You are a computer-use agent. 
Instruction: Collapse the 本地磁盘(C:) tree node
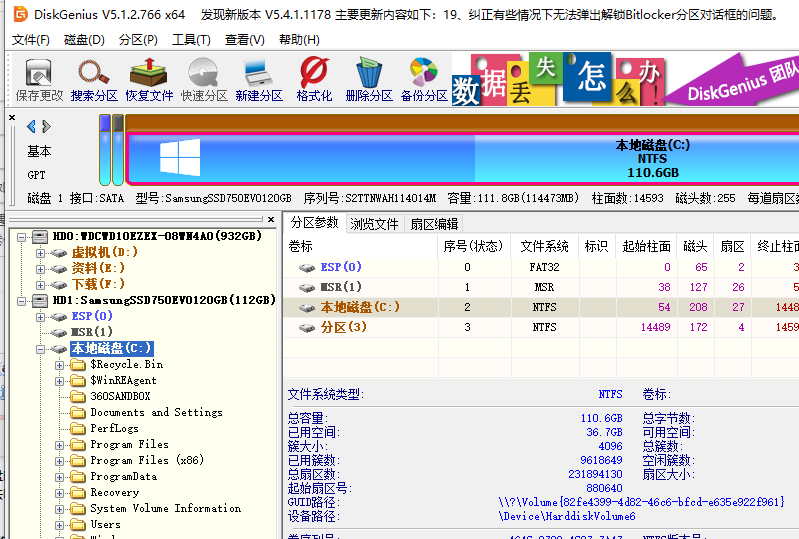tap(40, 349)
